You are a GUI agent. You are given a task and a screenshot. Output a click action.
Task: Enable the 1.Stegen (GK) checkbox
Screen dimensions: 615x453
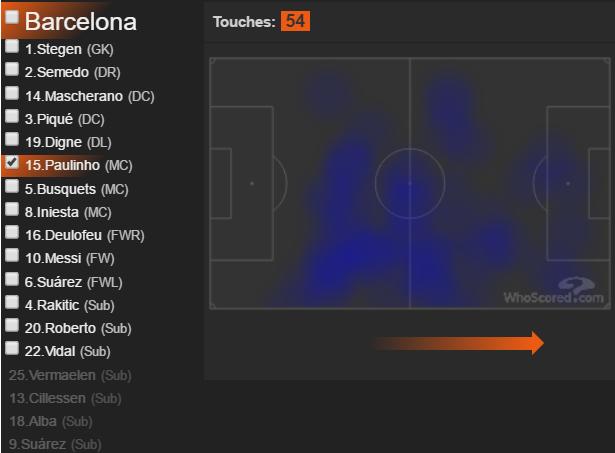11,47
